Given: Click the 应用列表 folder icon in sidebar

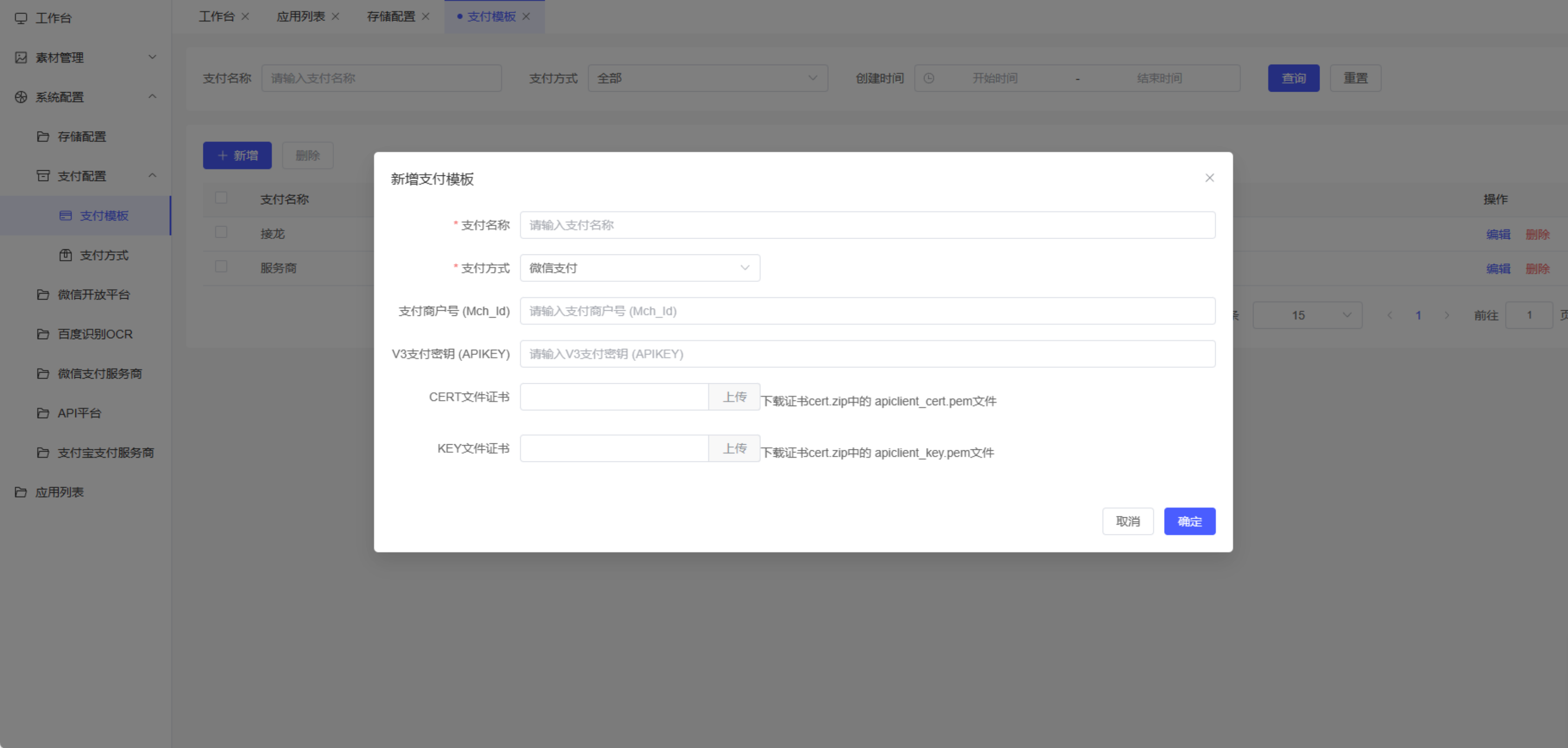Looking at the screenshot, I should [20, 492].
